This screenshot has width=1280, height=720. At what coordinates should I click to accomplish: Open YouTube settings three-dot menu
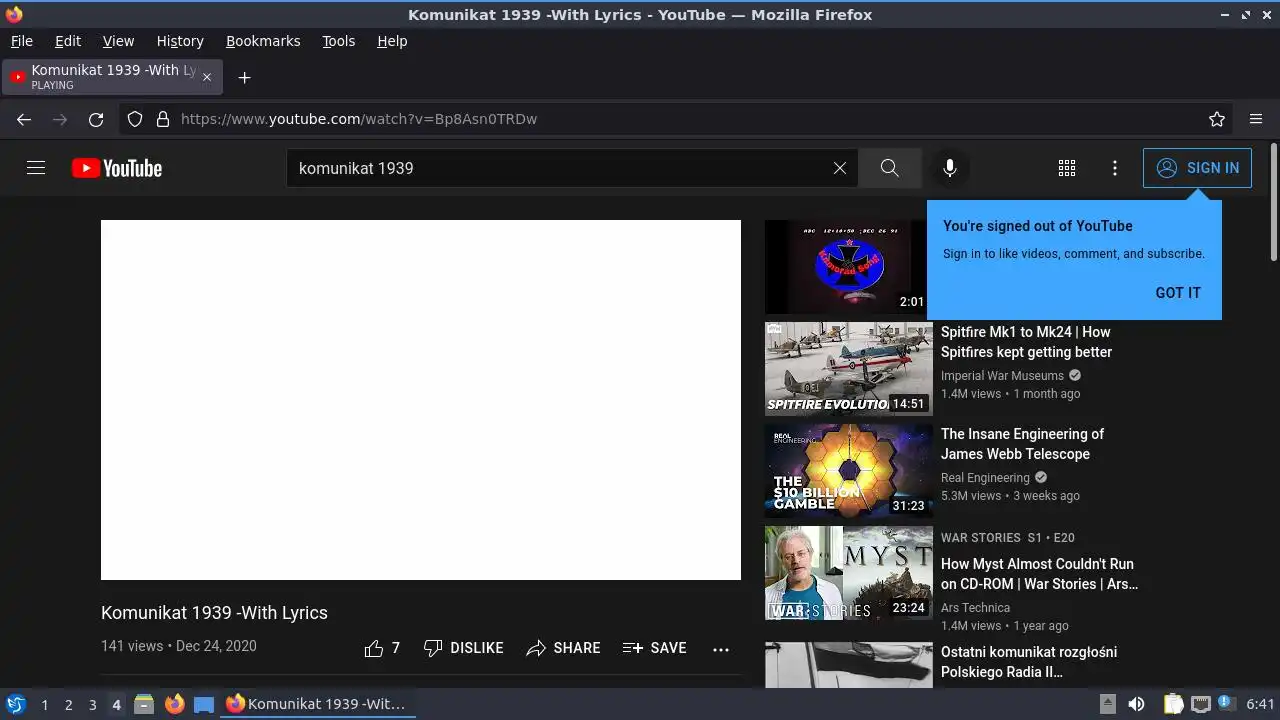(x=1115, y=168)
